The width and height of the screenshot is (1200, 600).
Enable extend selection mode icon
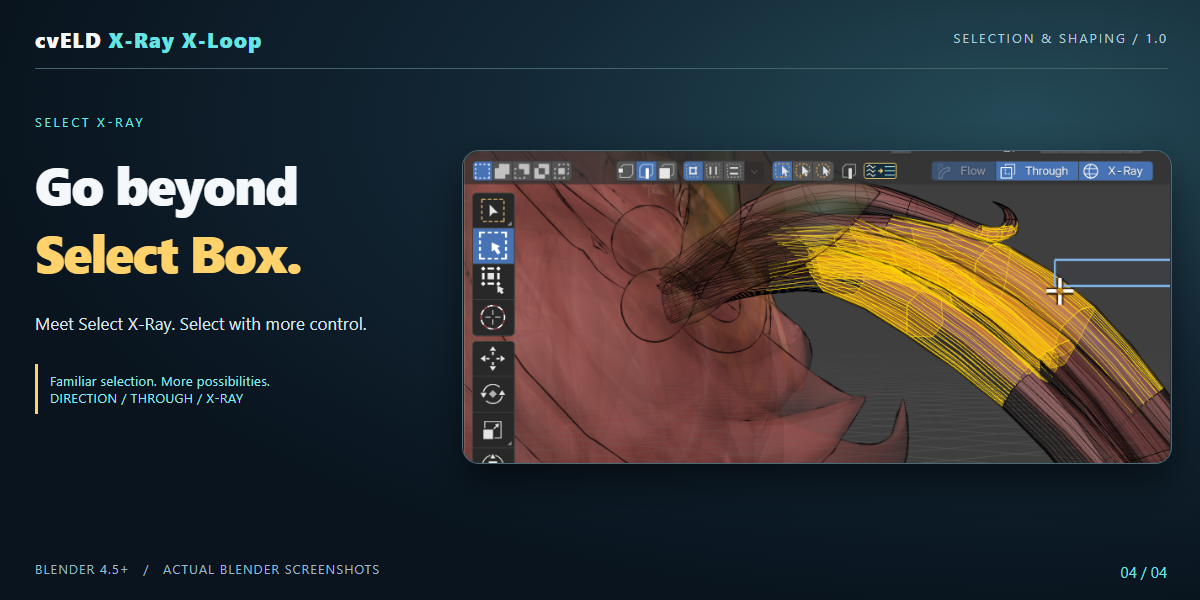pos(502,171)
